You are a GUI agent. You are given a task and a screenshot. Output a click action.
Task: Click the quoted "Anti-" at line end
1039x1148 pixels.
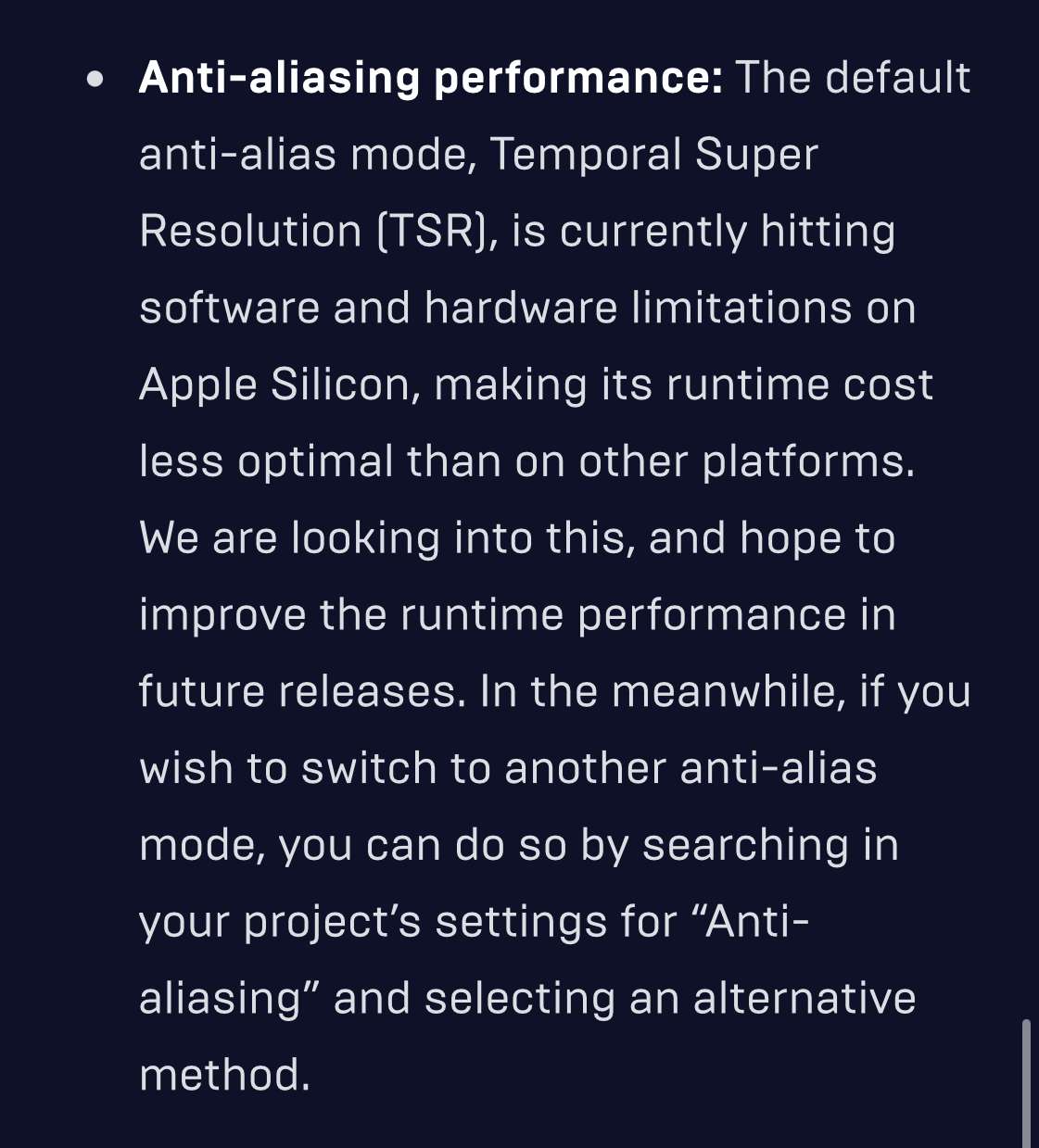756,923
